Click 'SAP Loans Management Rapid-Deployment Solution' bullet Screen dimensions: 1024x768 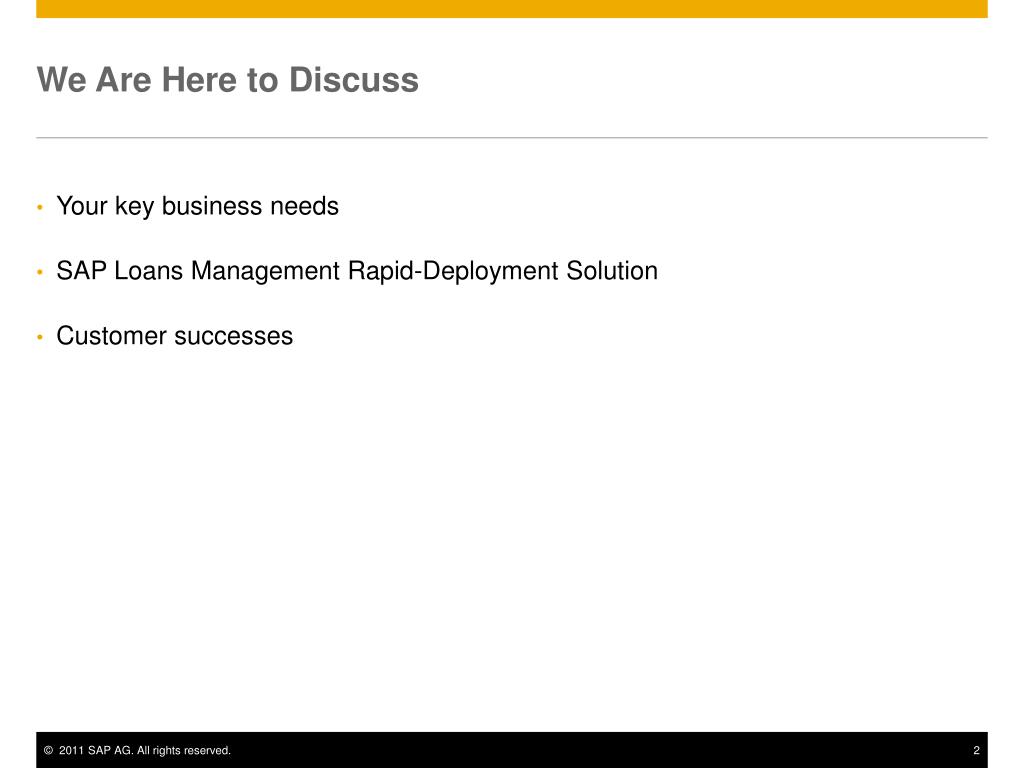[357, 271]
